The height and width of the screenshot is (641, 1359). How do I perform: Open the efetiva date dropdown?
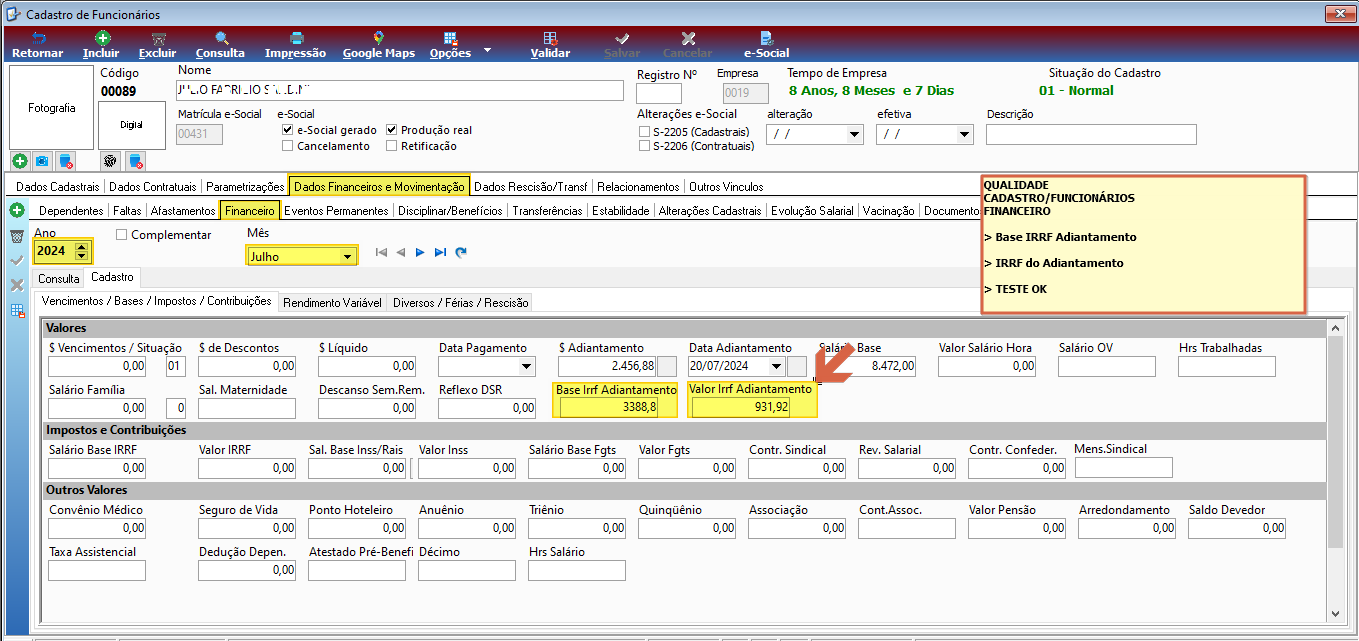point(965,134)
